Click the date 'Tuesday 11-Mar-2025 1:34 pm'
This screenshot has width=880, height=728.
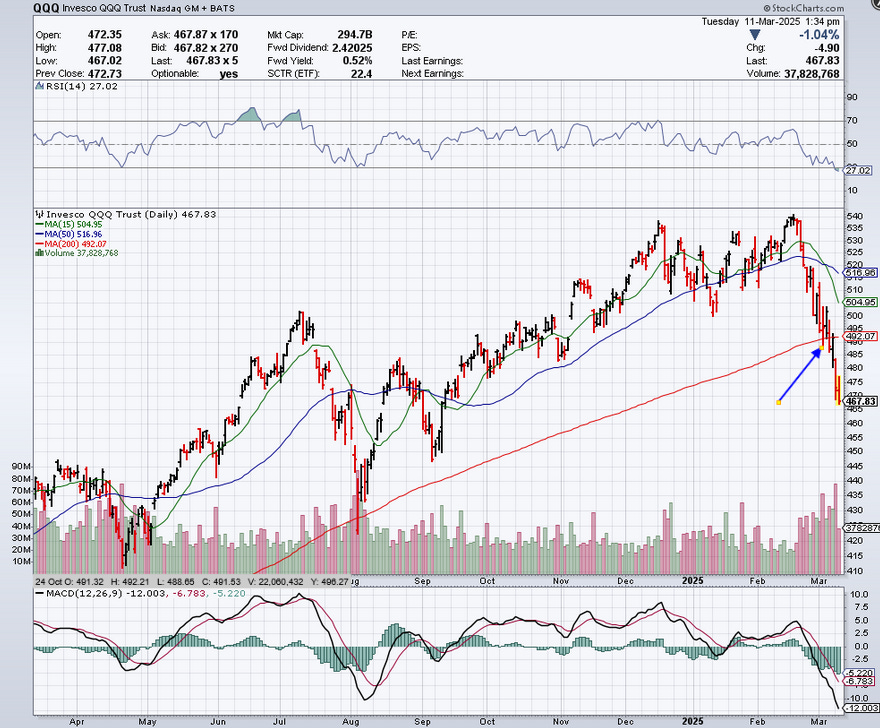tap(770, 21)
